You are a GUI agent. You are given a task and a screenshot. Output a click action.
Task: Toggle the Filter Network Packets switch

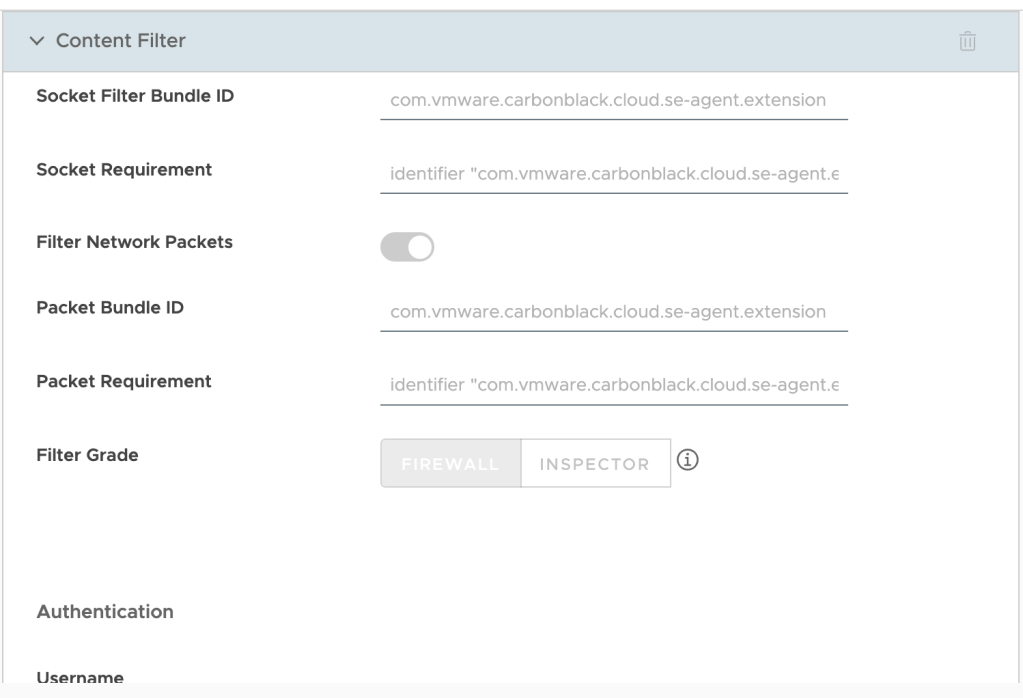407,247
